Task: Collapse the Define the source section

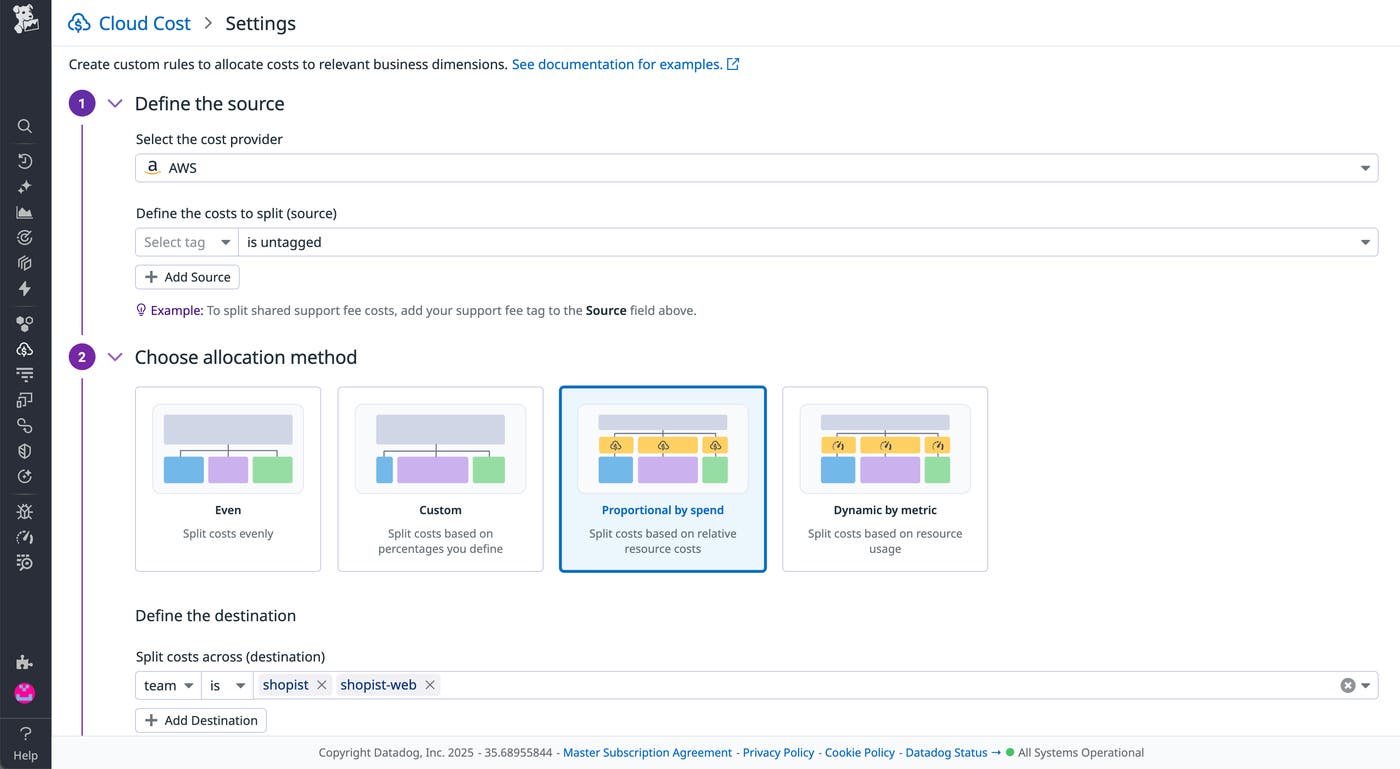Action: [114, 102]
